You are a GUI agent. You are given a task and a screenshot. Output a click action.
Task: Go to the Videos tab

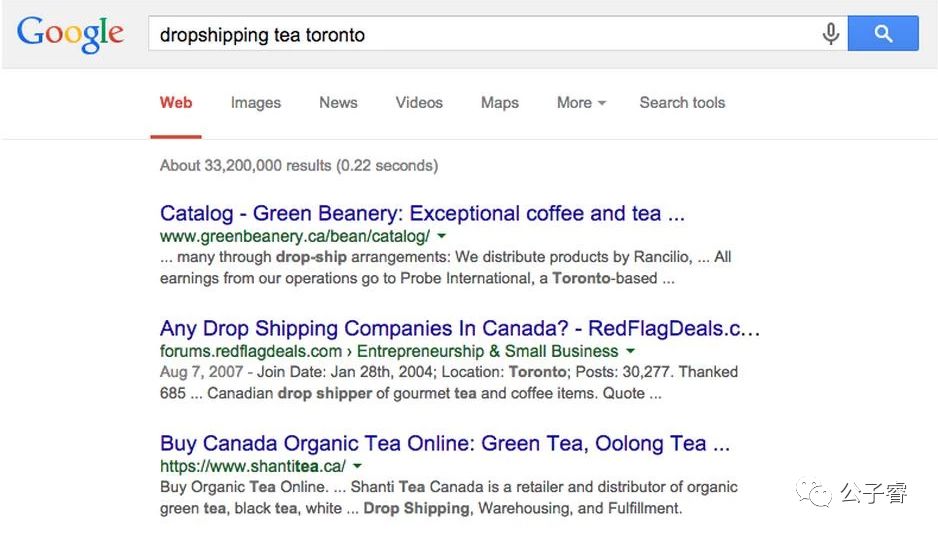click(419, 102)
